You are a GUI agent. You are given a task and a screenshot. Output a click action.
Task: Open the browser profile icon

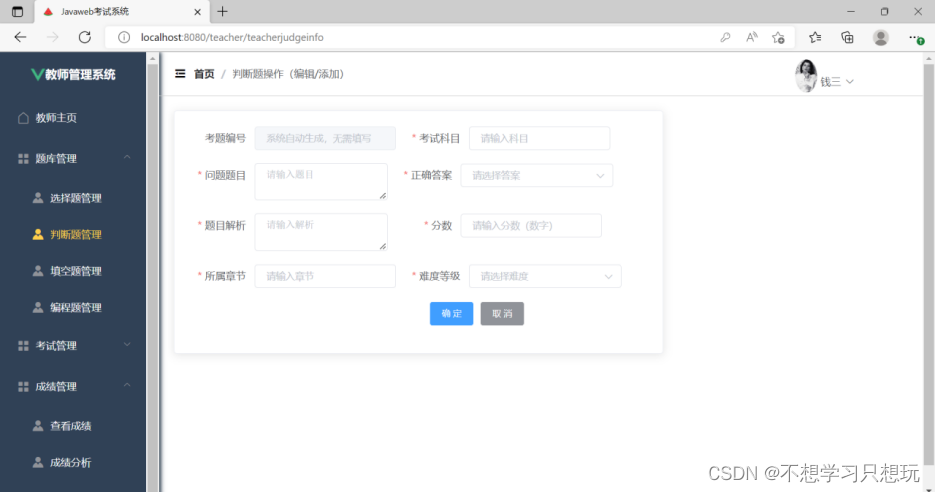click(881, 37)
